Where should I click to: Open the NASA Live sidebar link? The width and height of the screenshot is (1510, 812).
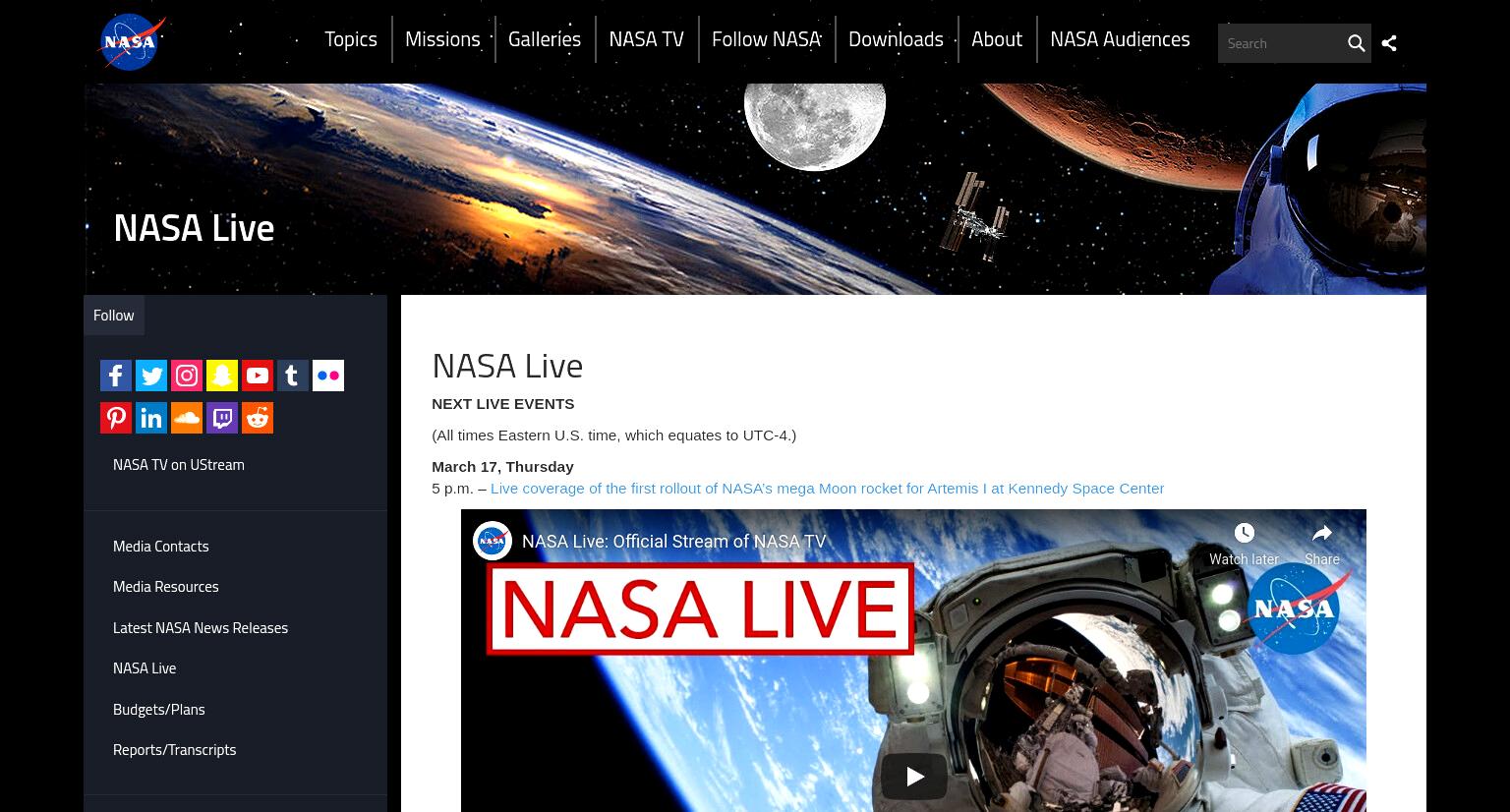(x=145, y=667)
